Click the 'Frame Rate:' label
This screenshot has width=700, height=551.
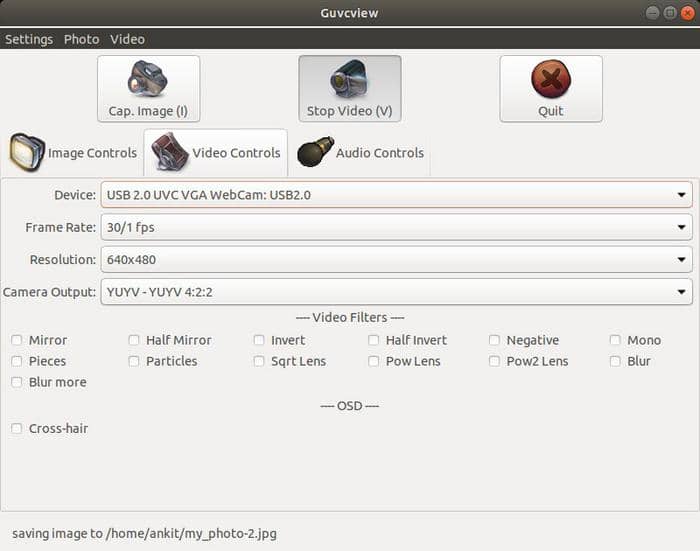(61, 227)
